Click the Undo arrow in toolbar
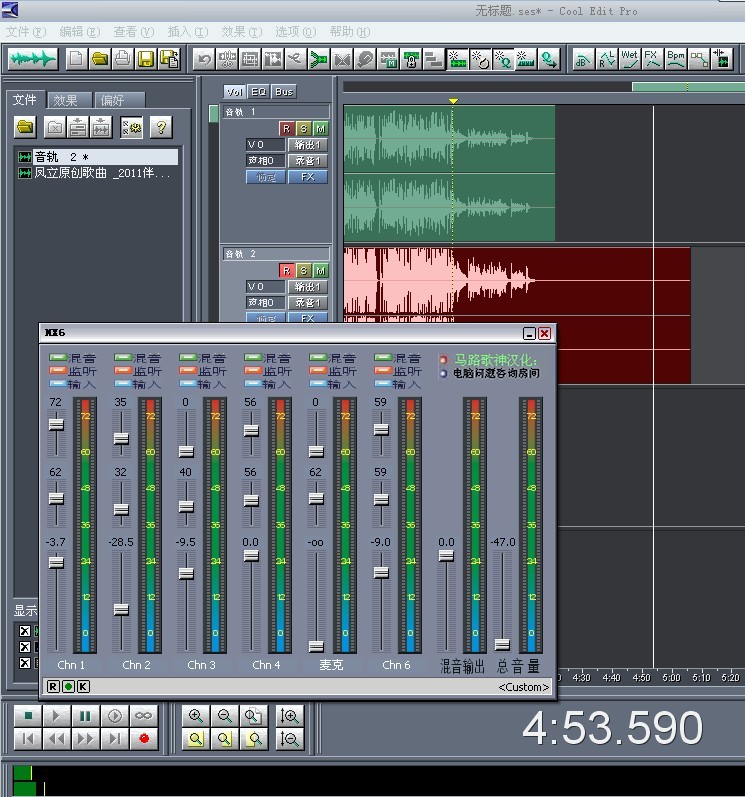 tap(204, 59)
